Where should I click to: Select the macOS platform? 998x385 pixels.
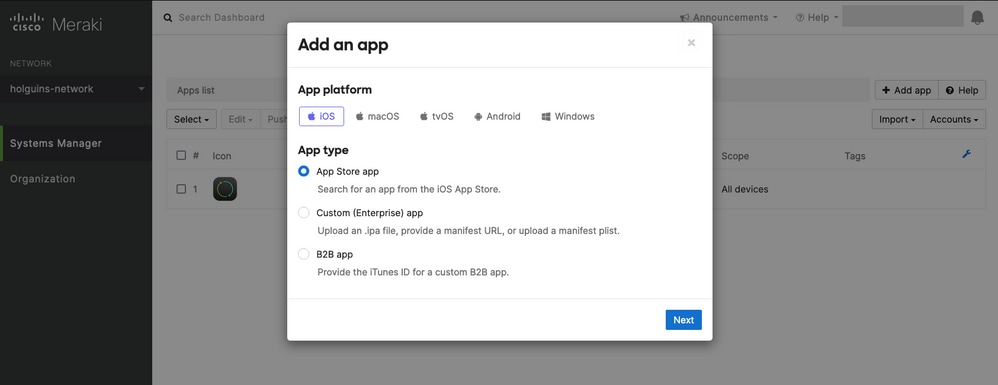click(377, 116)
